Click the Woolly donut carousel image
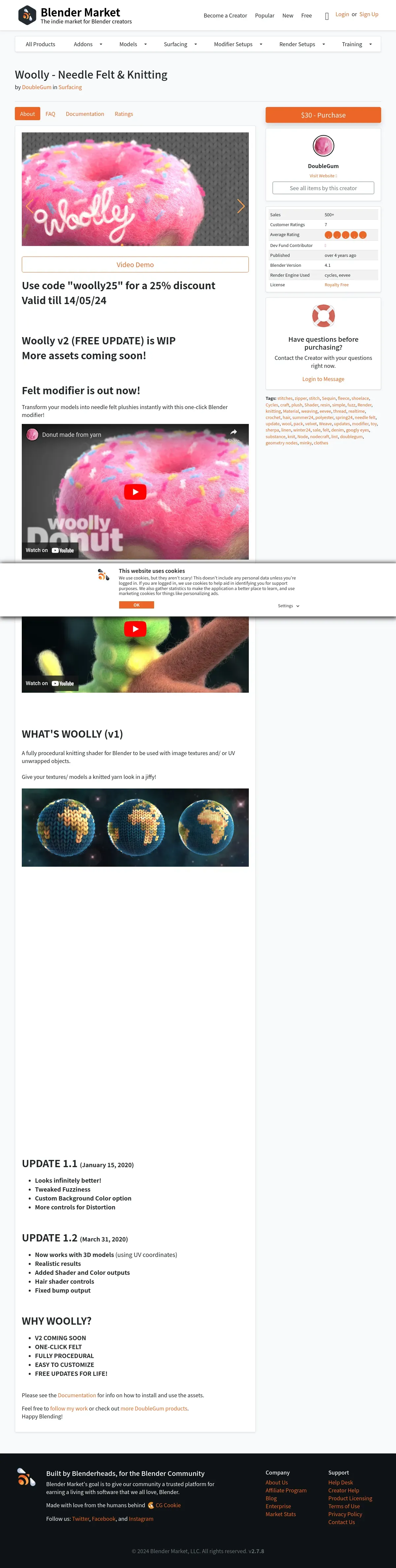 (x=135, y=189)
